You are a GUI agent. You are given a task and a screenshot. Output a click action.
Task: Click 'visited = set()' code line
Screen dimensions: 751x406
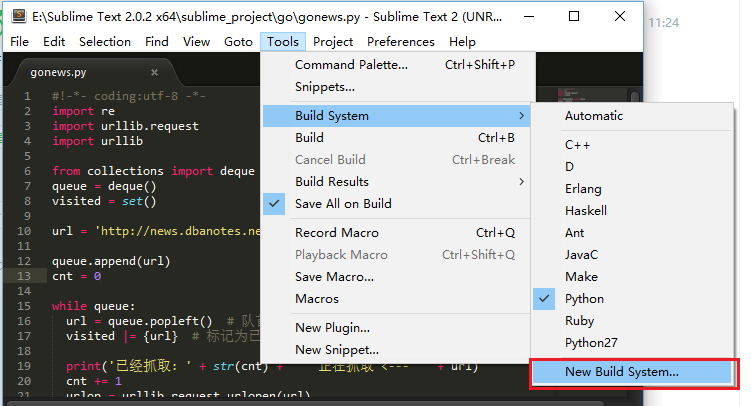pyautogui.click(x=104, y=201)
